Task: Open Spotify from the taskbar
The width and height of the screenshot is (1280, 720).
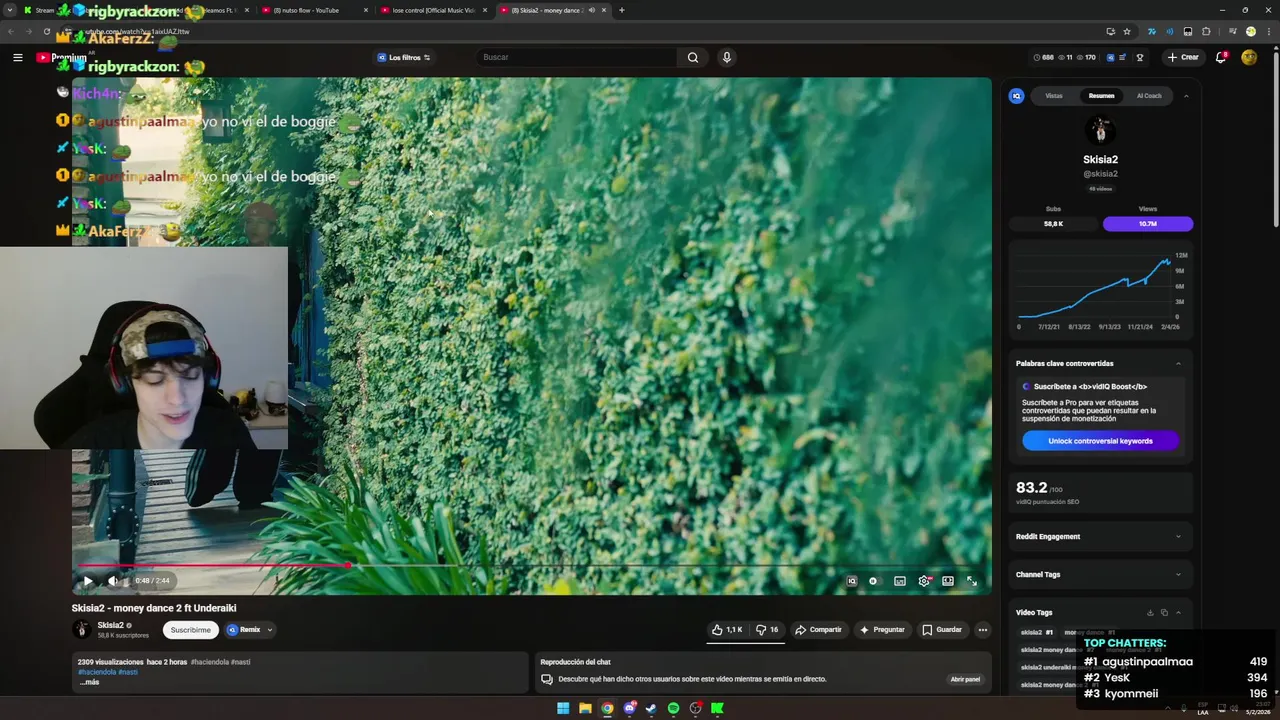Action: point(673,709)
